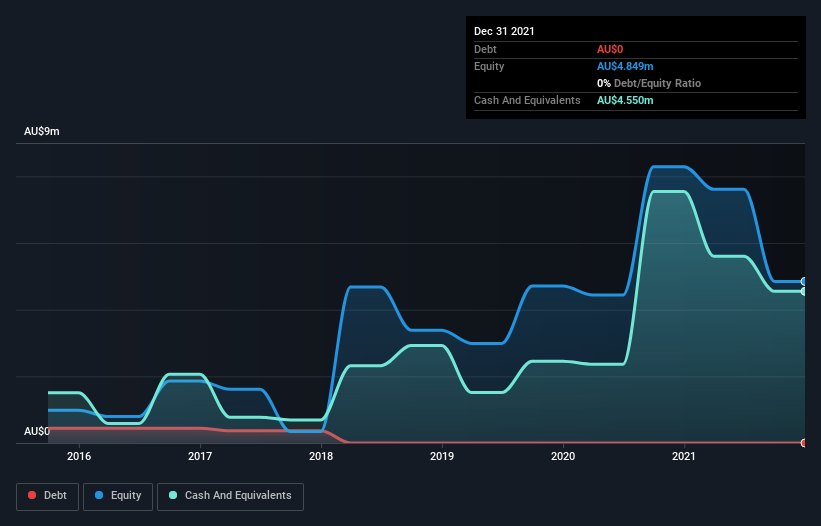This screenshot has width=821, height=526.
Task: Click the AU$4.550m cash value
Action: [625, 100]
